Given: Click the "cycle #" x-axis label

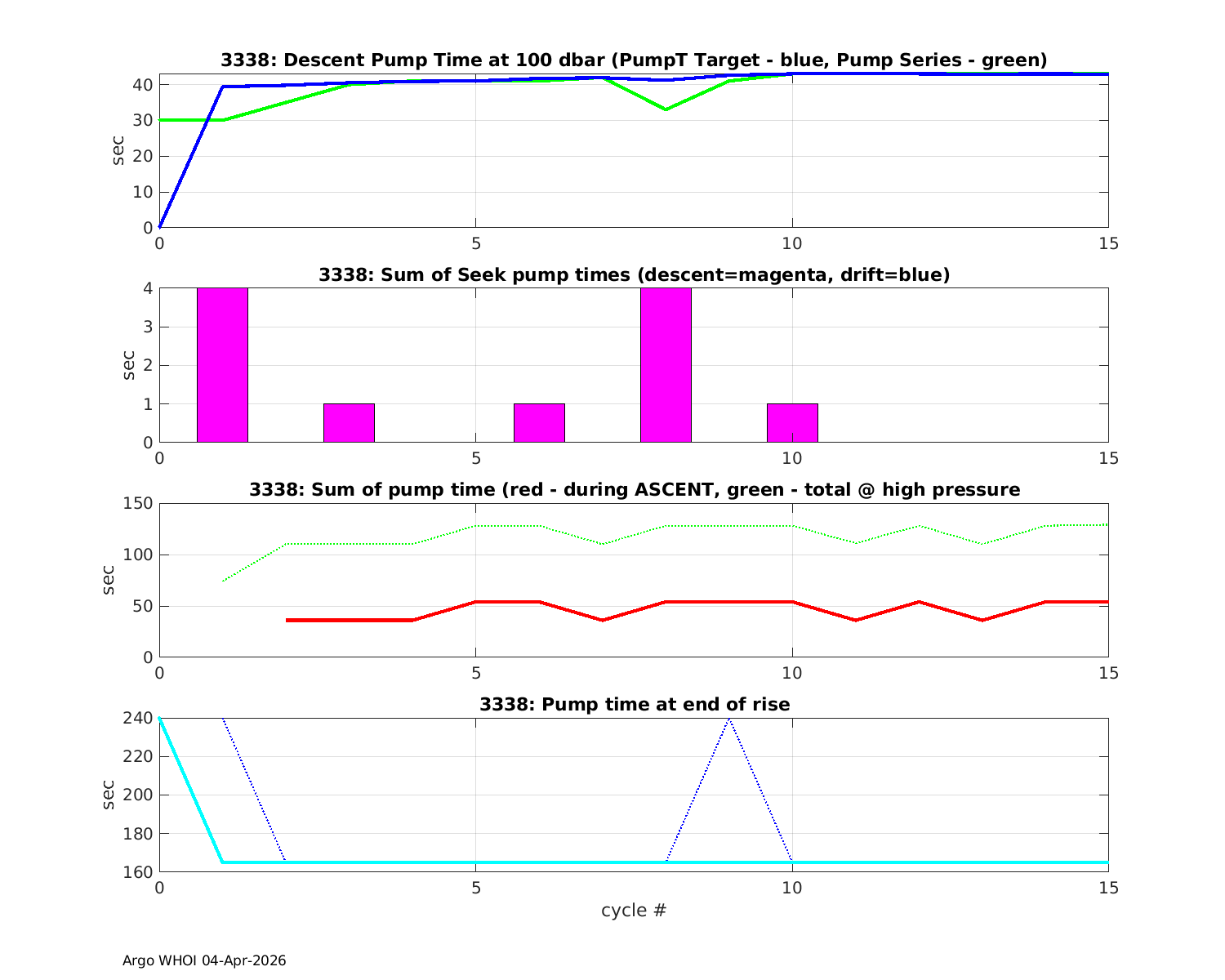Looking at the screenshot, I should click(634, 910).
